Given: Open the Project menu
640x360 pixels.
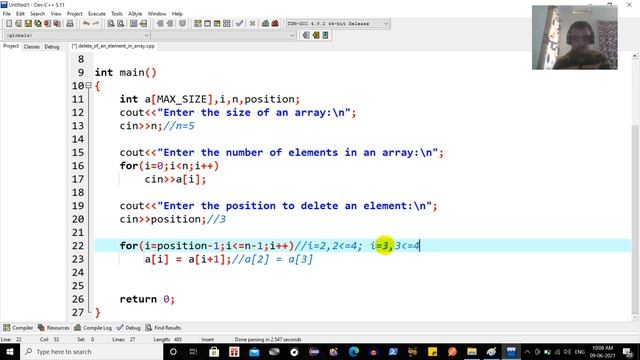Looking at the screenshot, I should click(75, 13).
